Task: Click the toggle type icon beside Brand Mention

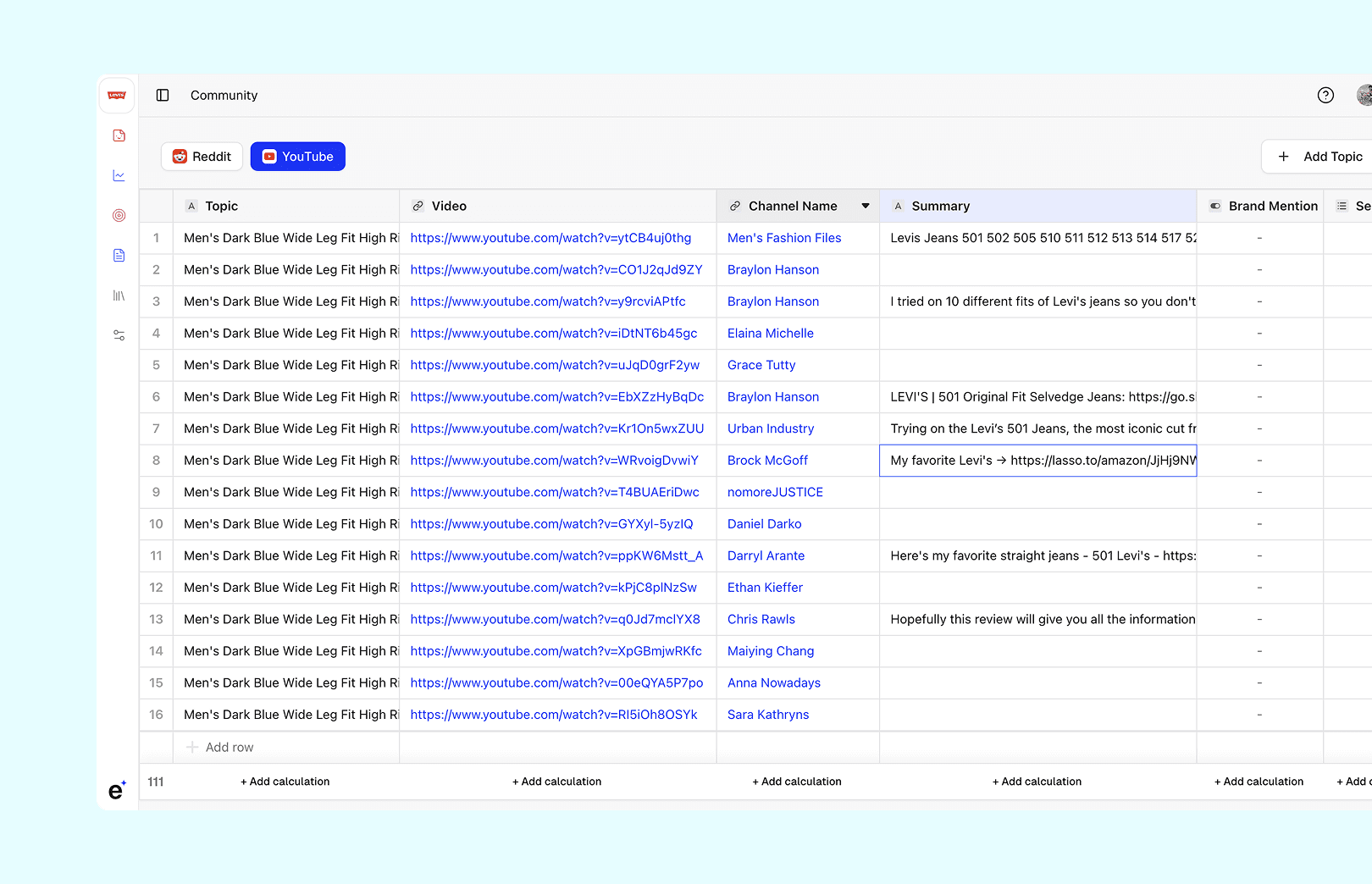Action: pos(1215,206)
